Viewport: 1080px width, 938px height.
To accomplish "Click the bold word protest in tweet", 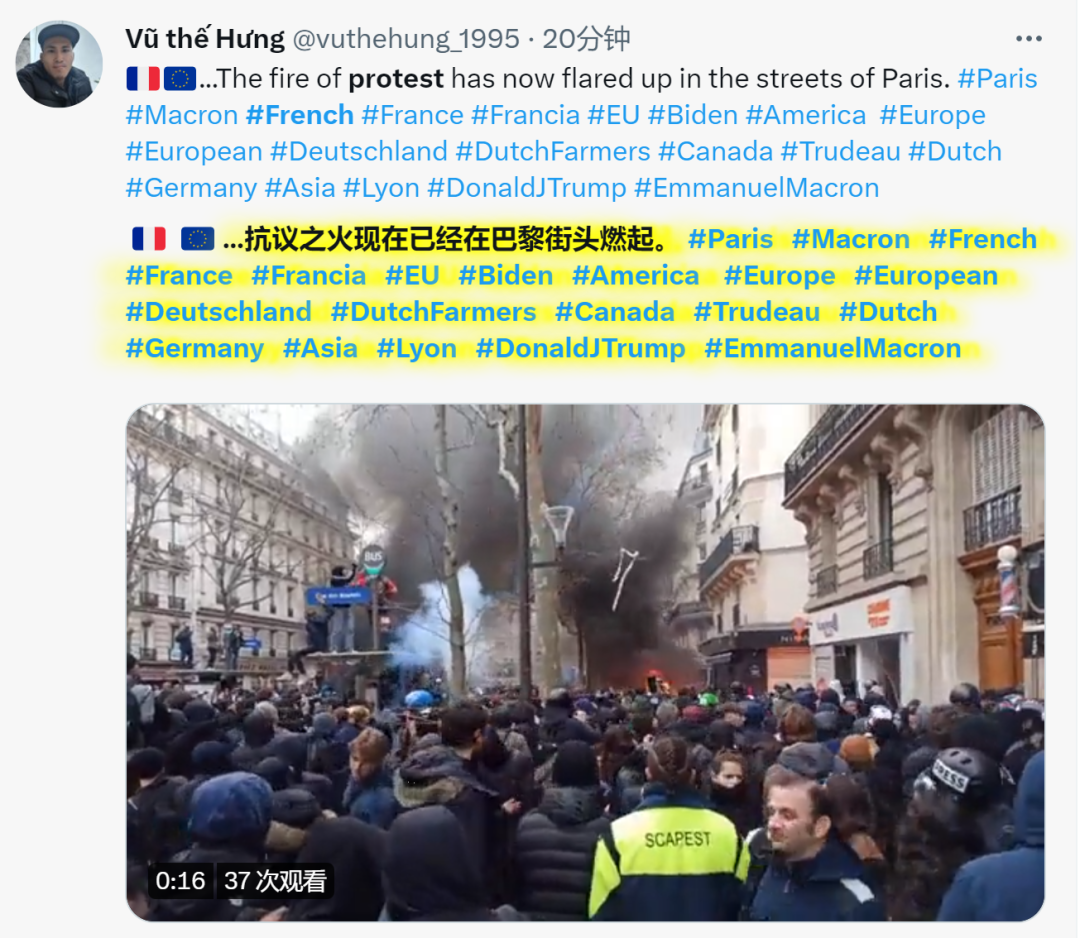I will click(396, 79).
